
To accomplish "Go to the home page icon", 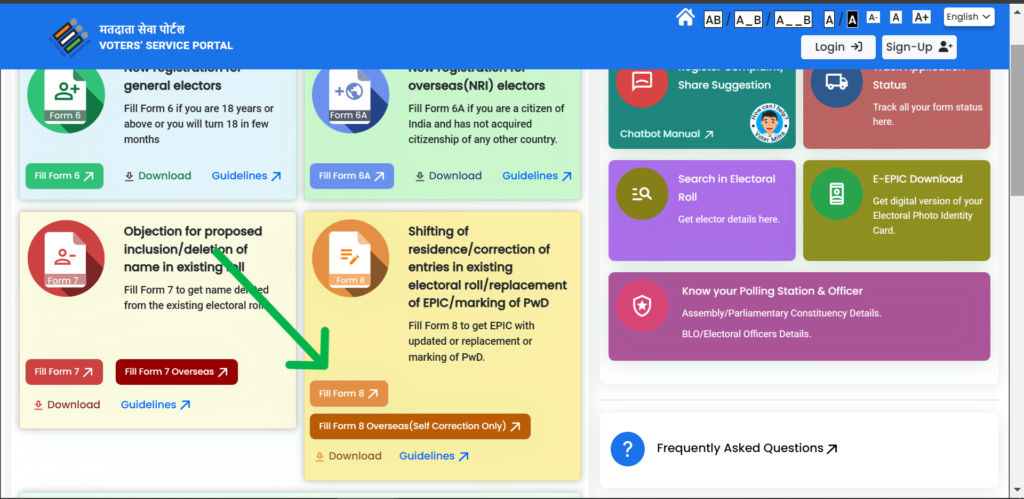I will pos(685,18).
